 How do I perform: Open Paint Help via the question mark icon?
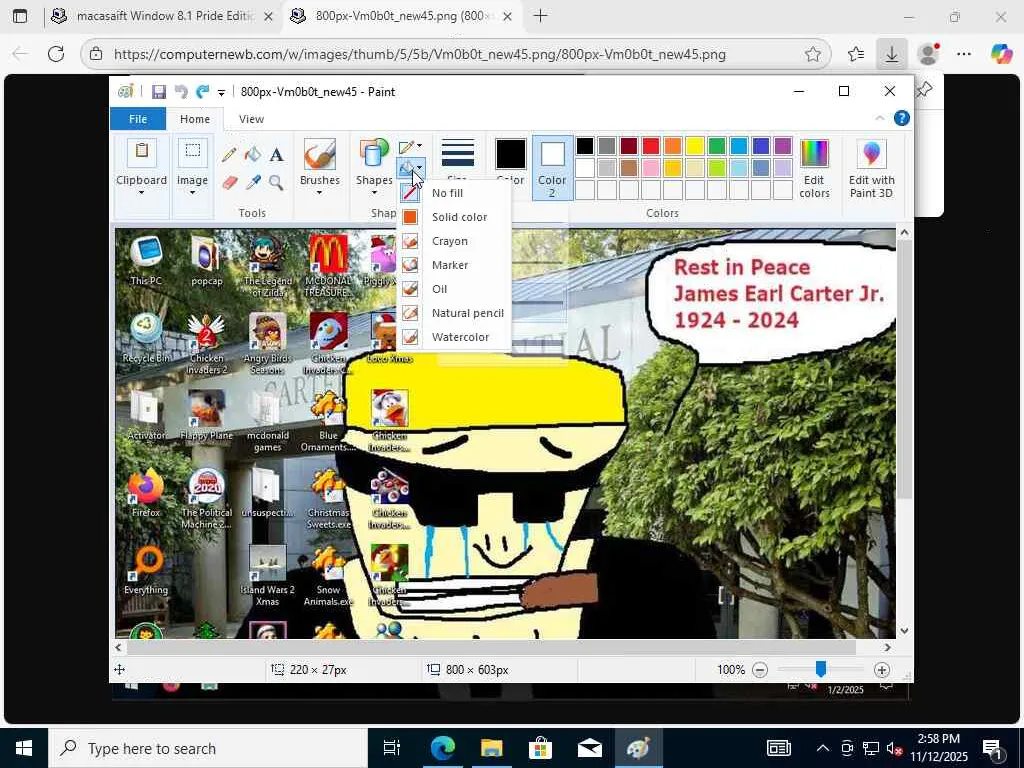pyautogui.click(x=901, y=118)
